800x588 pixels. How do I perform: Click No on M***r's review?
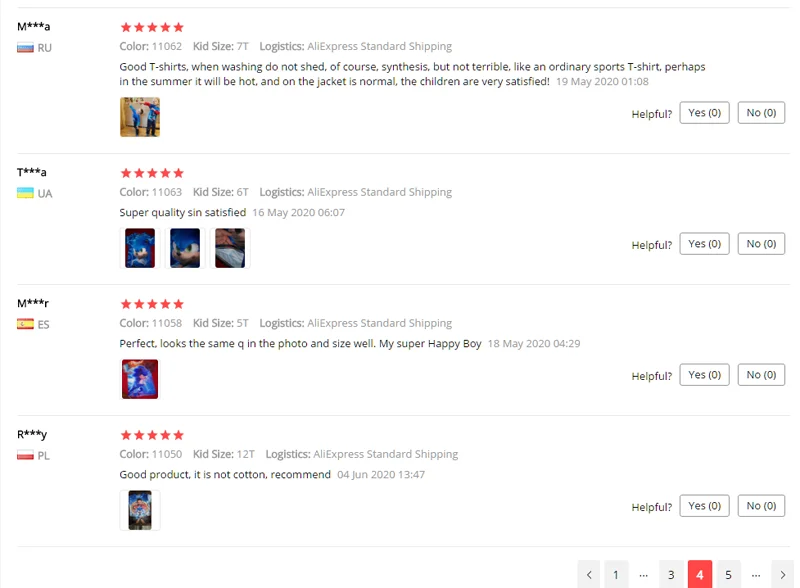[761, 375]
